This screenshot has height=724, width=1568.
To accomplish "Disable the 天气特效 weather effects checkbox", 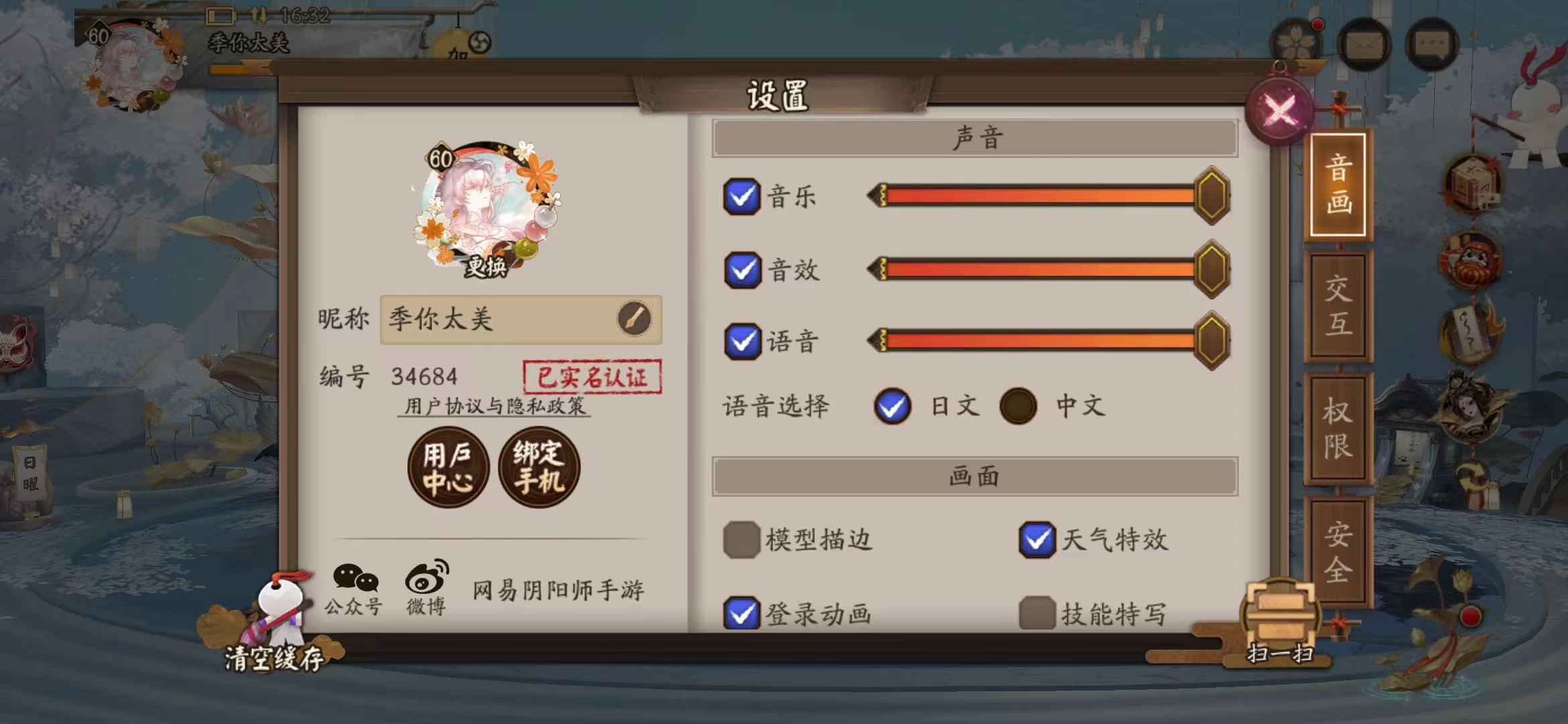I will (1037, 540).
